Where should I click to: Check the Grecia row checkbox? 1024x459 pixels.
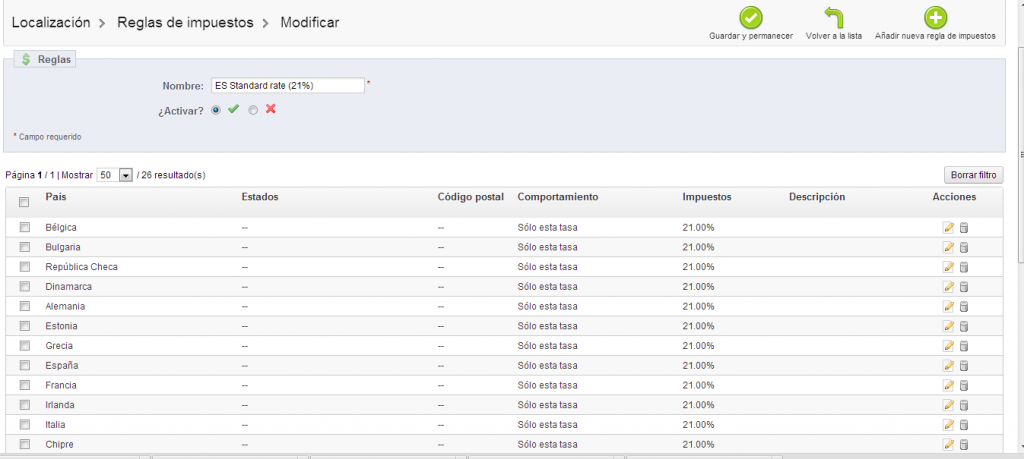coord(24,346)
